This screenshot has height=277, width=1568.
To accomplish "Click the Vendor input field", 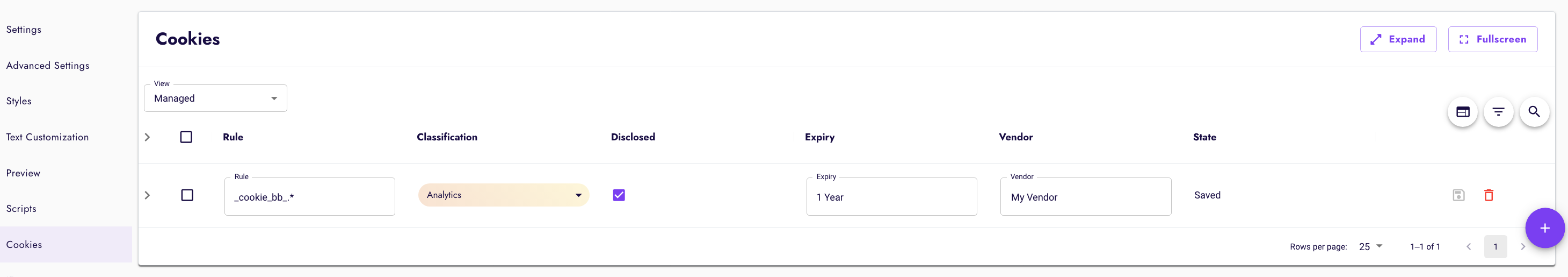I will click(x=1085, y=196).
